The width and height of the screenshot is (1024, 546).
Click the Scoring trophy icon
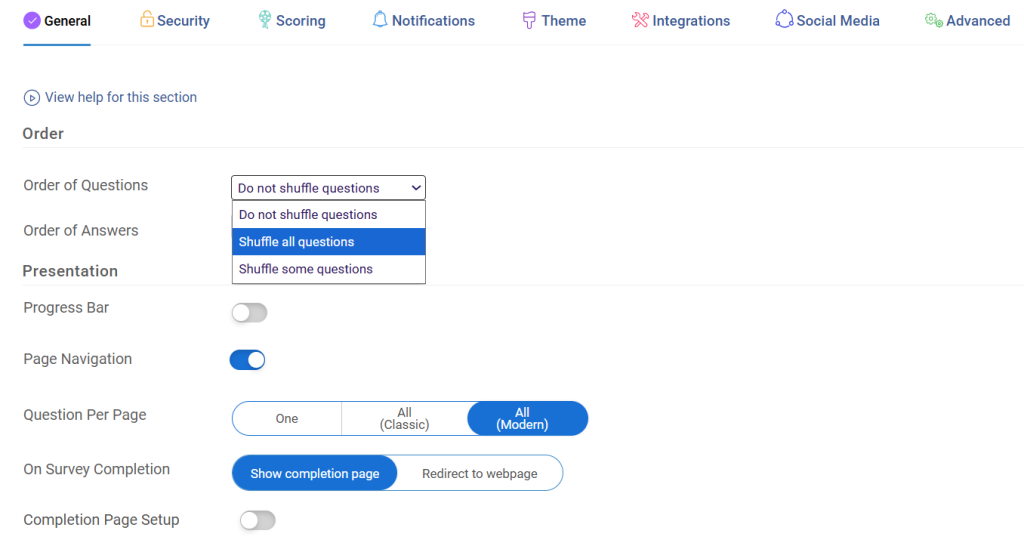[x=264, y=20]
